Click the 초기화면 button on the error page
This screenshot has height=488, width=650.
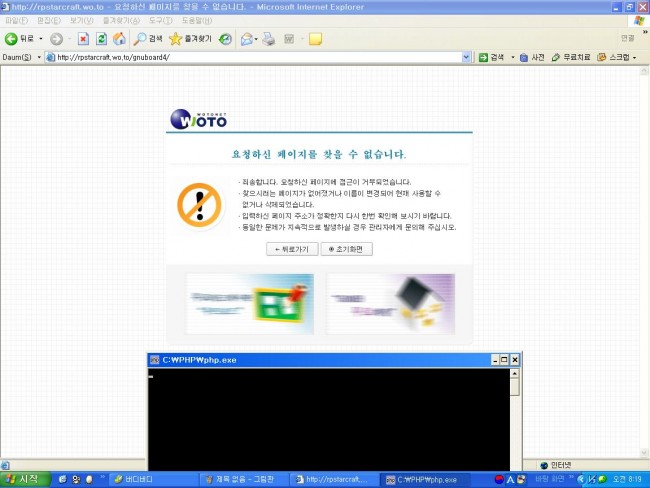(347, 249)
